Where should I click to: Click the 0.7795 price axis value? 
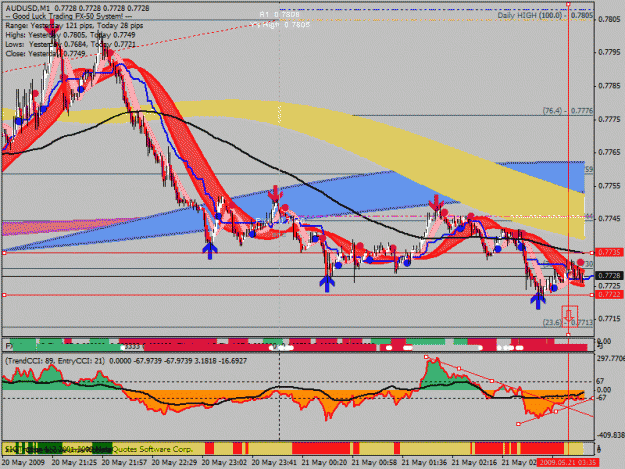tap(609, 52)
